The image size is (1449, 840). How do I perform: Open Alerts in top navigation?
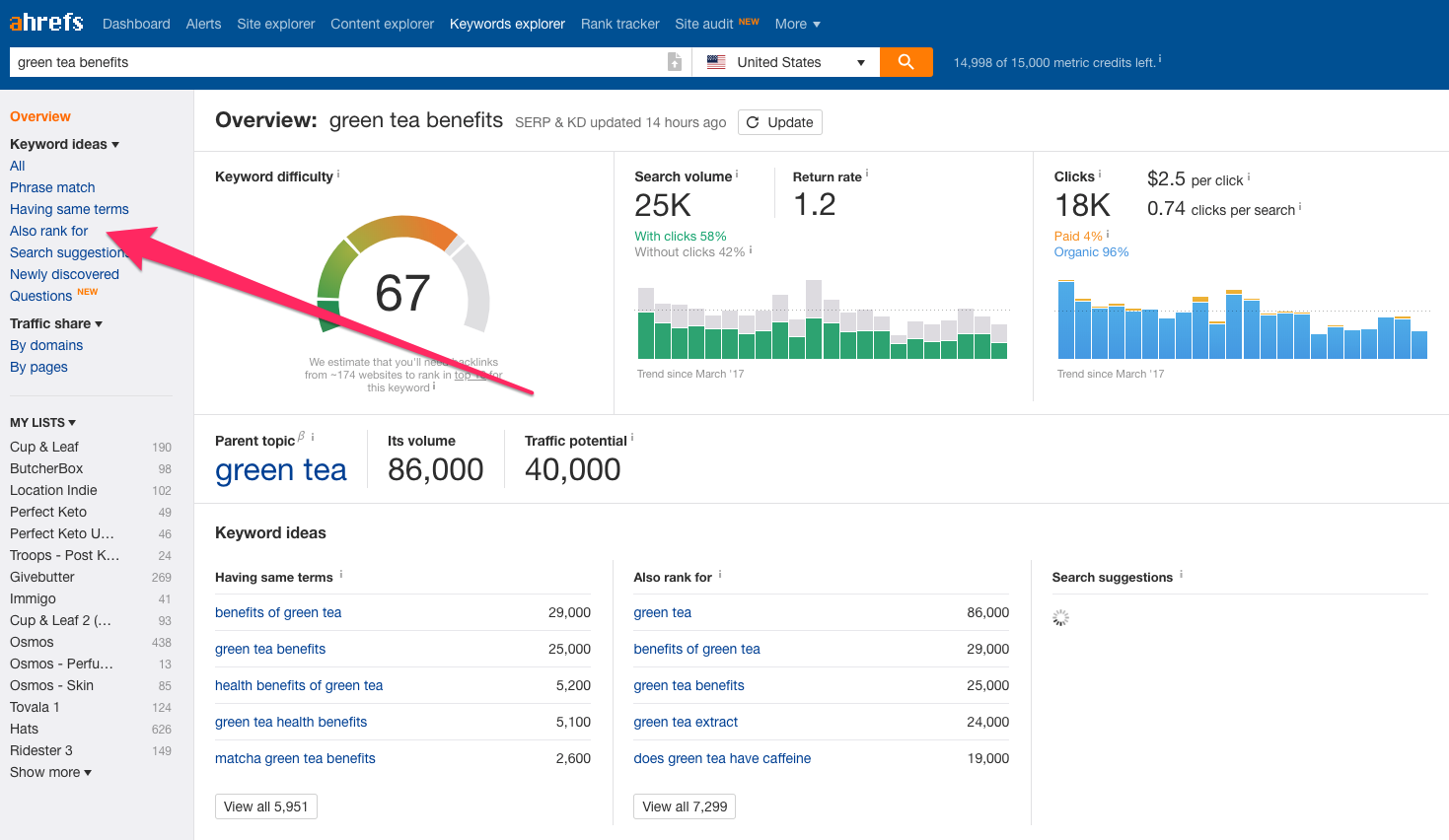pos(203,24)
